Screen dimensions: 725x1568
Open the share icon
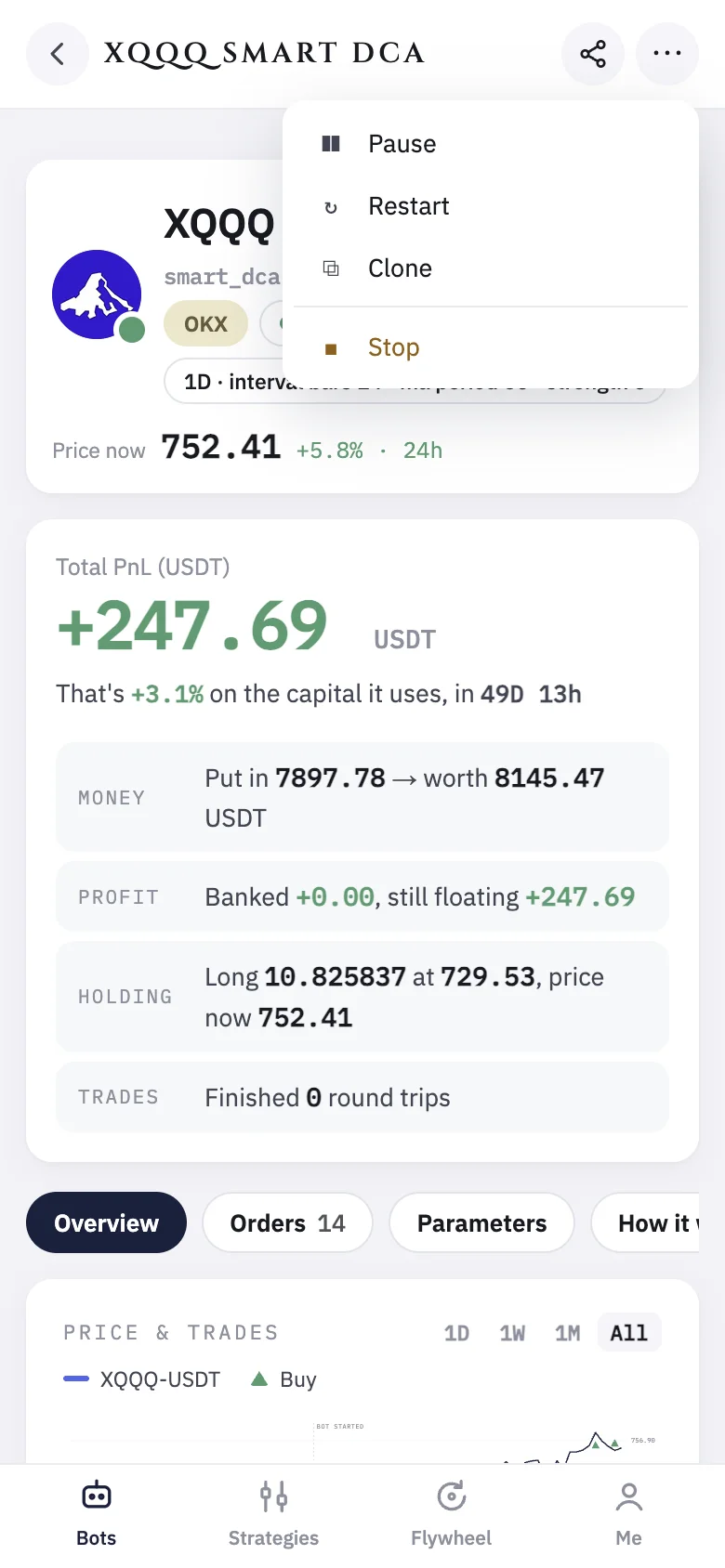click(593, 54)
